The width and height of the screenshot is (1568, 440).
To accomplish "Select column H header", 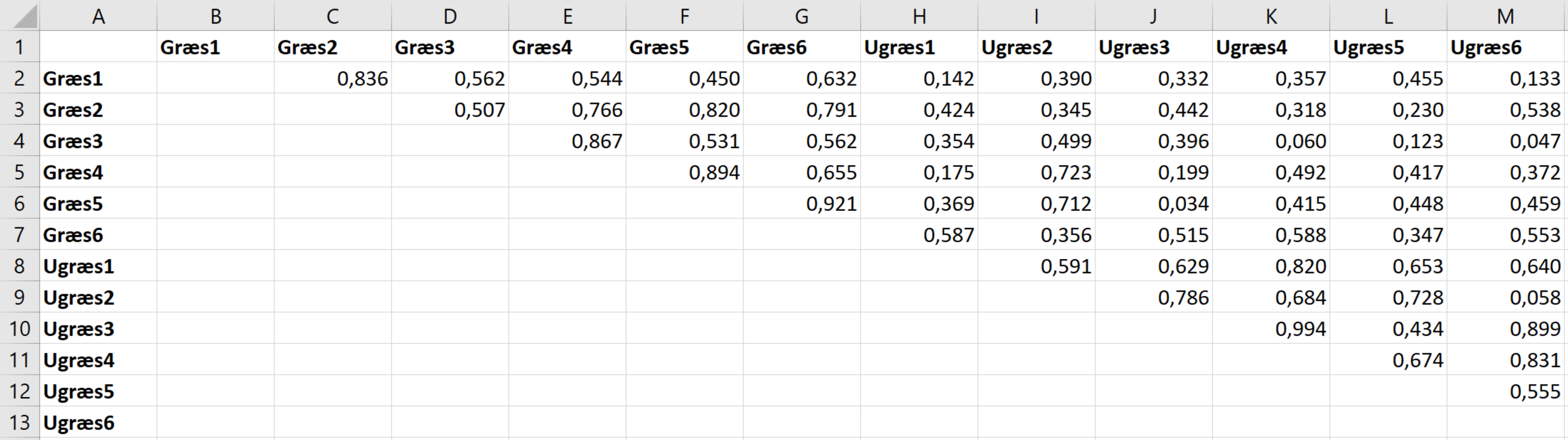I will (919, 17).
